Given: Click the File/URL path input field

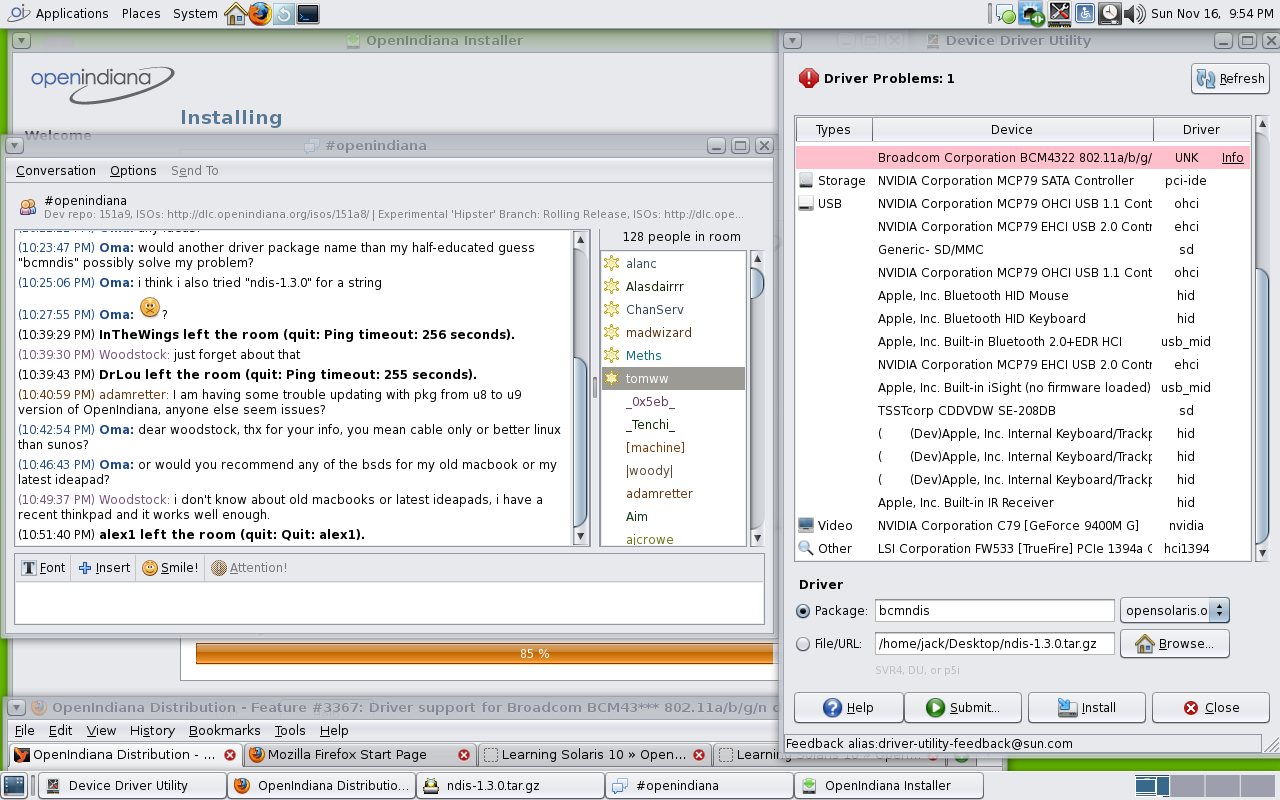Looking at the screenshot, I should (x=995, y=644).
